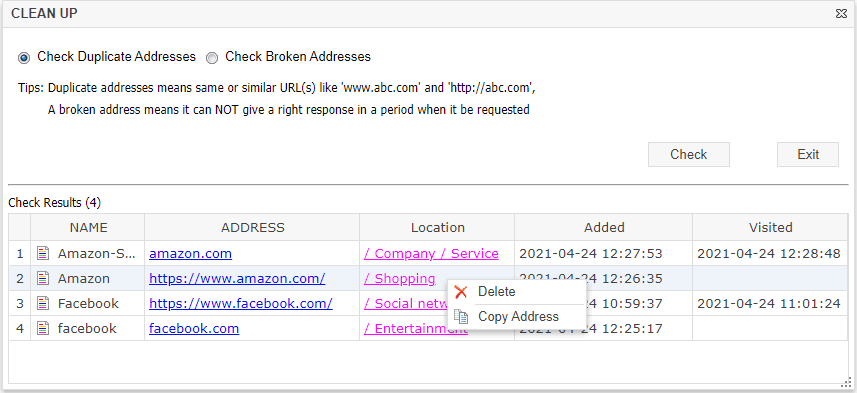The image size is (857, 393).
Task: Click the Exit button
Action: (x=808, y=155)
